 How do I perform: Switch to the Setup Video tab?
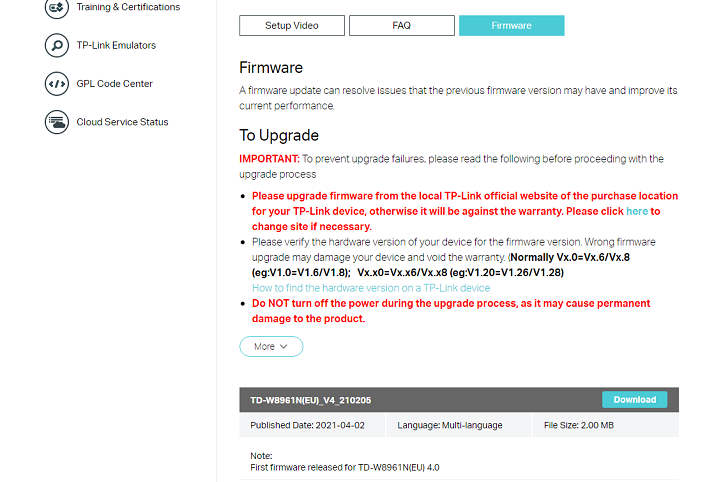(292, 25)
